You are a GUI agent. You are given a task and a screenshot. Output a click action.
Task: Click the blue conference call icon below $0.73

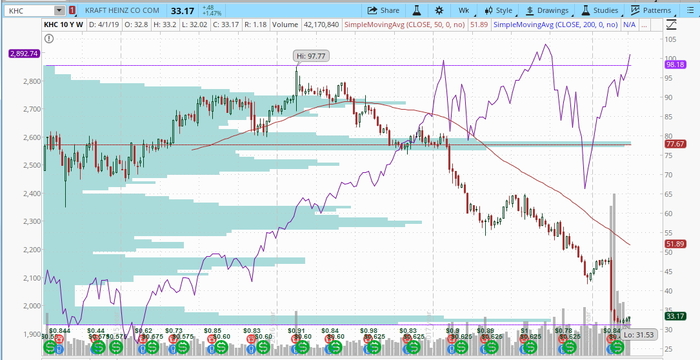pos(172,349)
